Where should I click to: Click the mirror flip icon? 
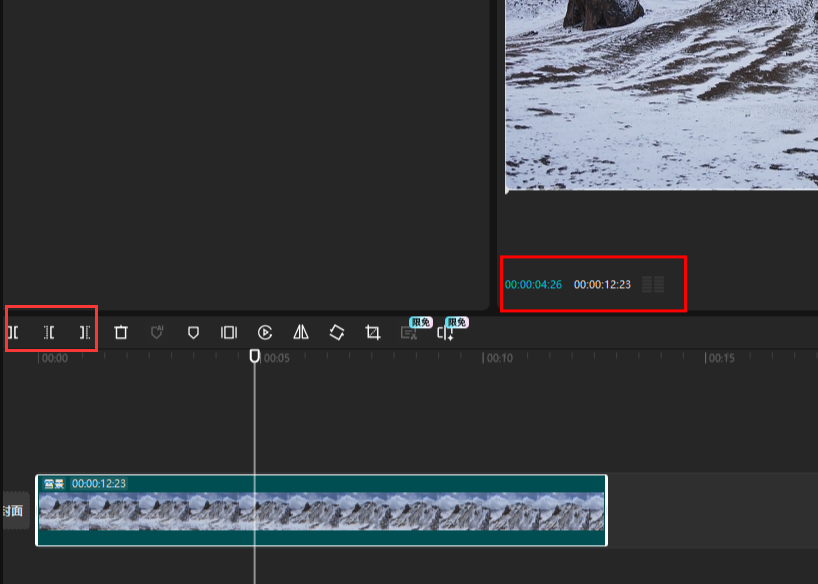pyautogui.click(x=301, y=332)
